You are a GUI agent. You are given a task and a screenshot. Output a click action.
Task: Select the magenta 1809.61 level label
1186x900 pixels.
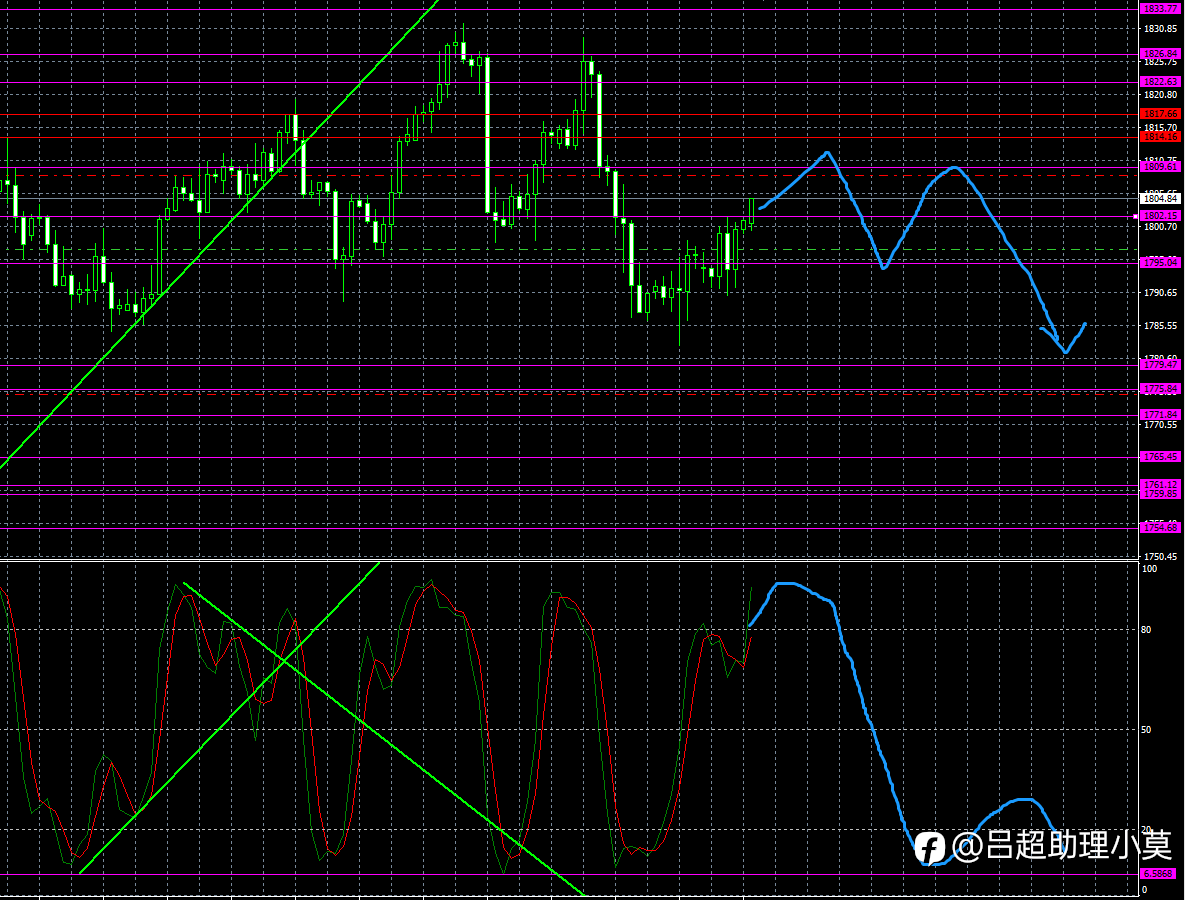(1160, 166)
